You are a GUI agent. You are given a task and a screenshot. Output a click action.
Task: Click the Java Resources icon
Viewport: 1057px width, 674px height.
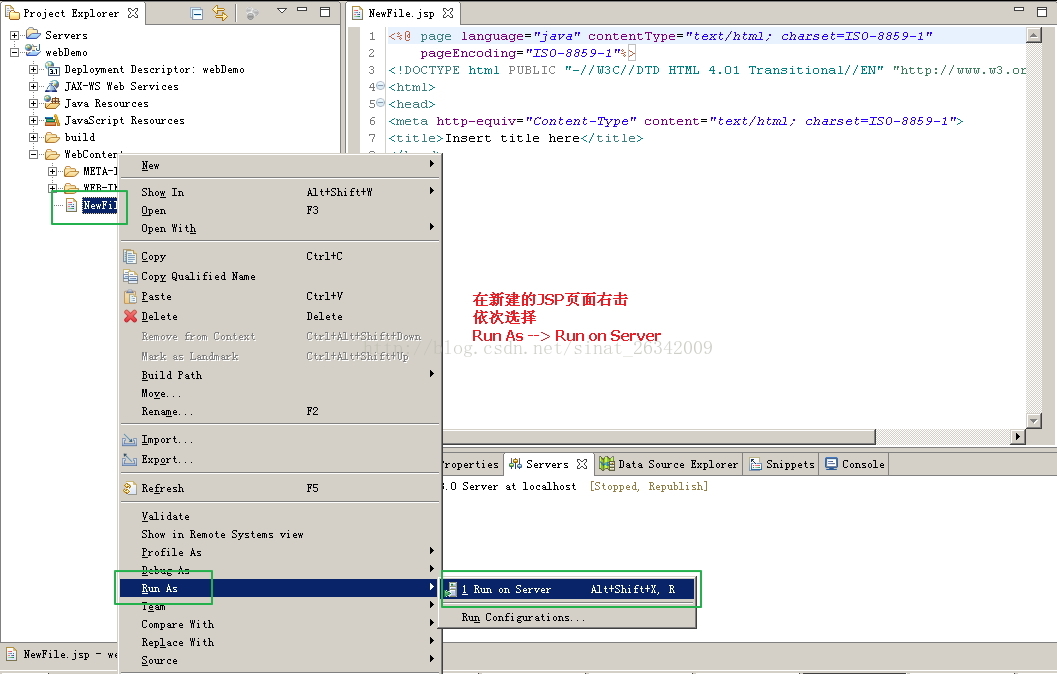pyautogui.click(x=52, y=102)
